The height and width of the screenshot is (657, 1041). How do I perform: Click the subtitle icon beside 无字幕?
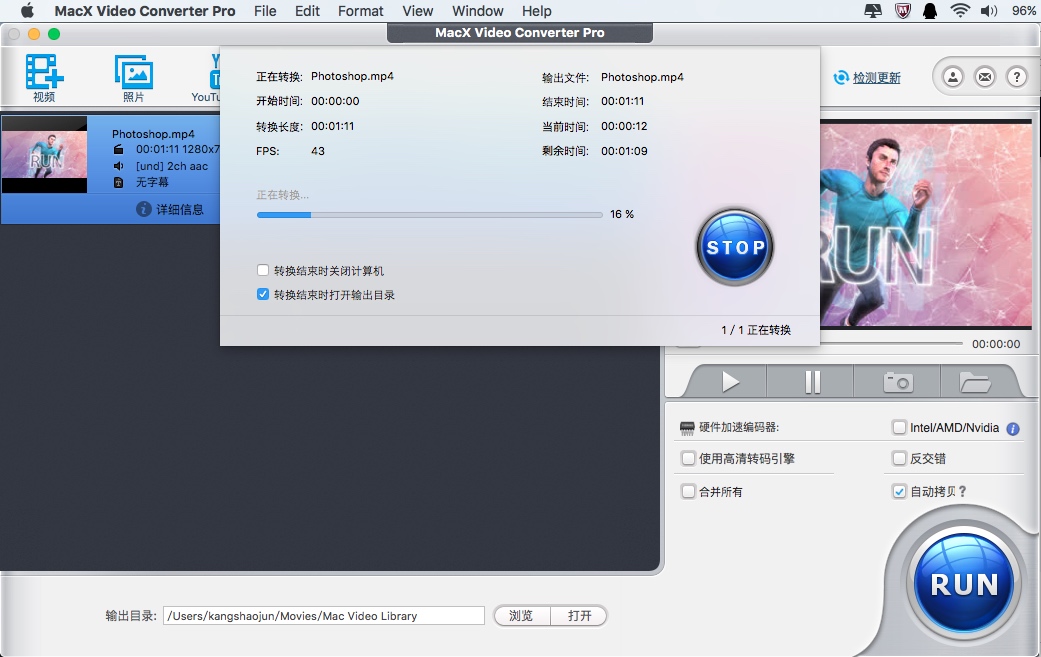click(118, 182)
